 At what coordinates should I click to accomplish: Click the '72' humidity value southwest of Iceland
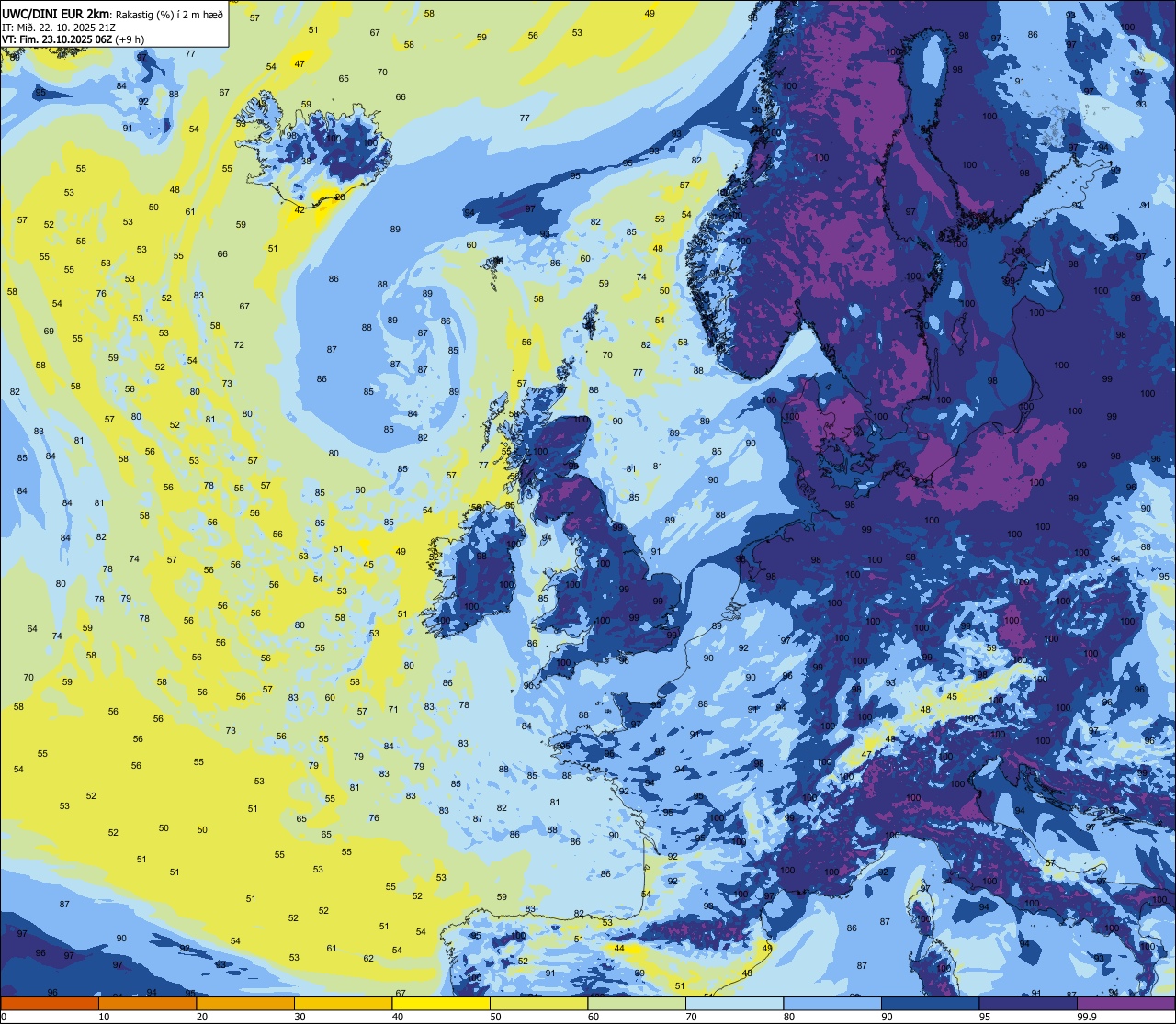click(x=239, y=345)
